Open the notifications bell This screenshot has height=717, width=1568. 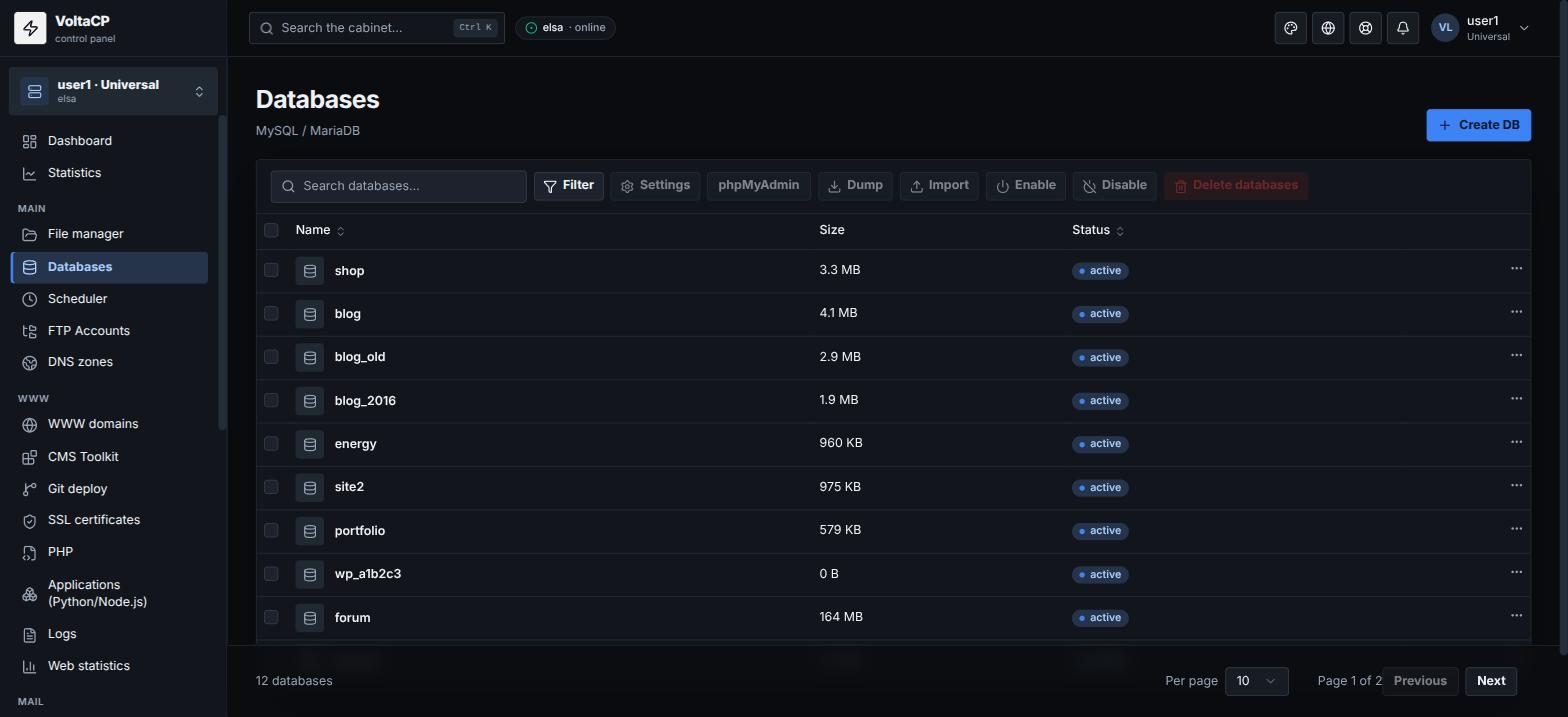point(1403,28)
